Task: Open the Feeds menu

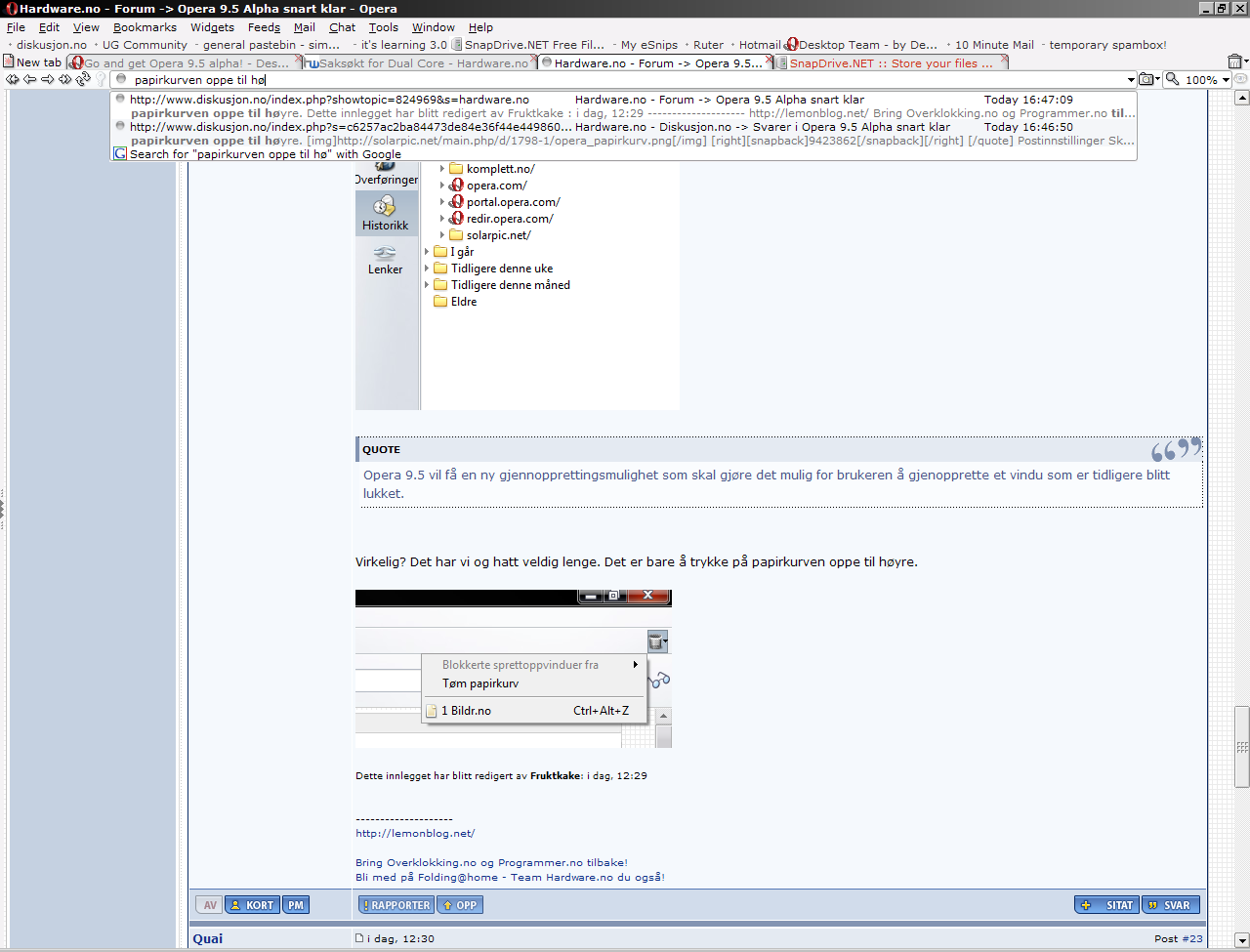Action: coord(264,27)
